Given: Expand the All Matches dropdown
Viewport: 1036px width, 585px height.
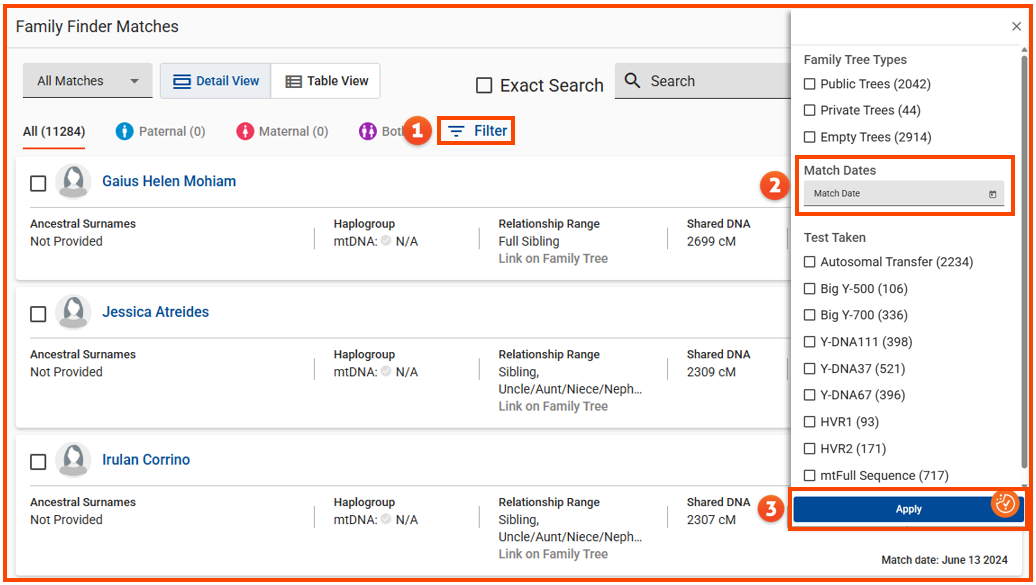Looking at the screenshot, I should tap(88, 81).
